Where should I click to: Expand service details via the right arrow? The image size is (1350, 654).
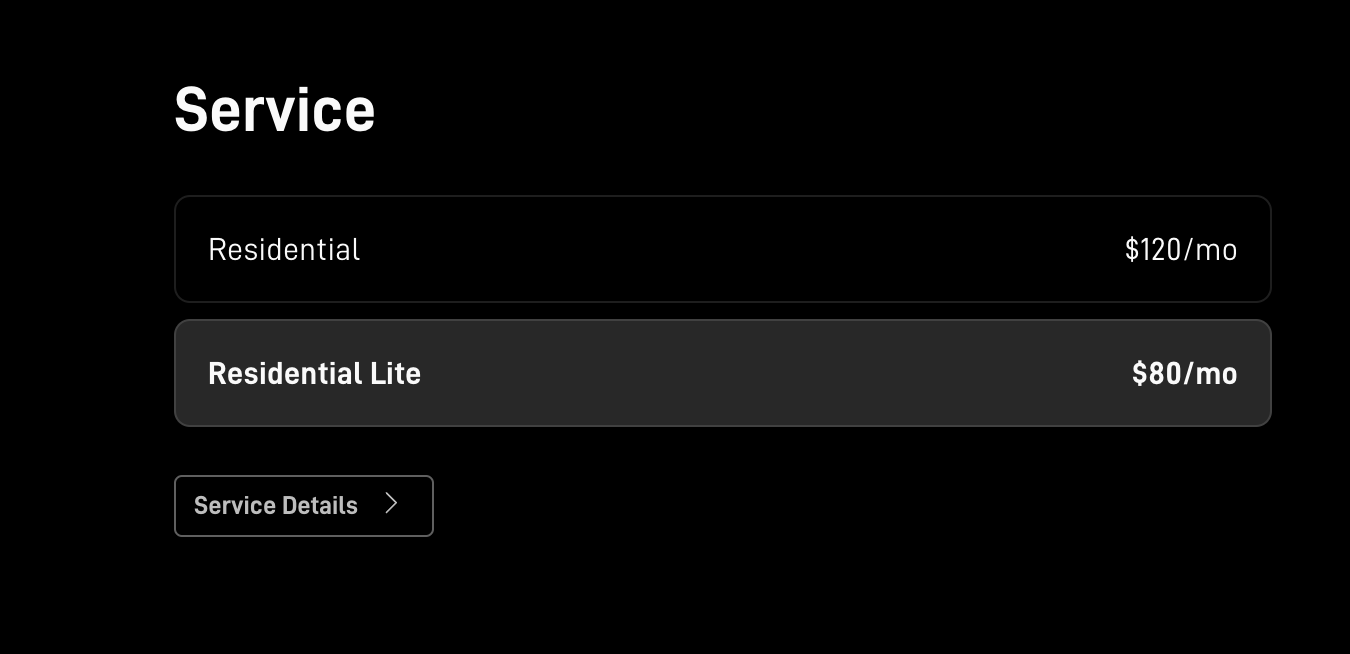click(x=391, y=504)
